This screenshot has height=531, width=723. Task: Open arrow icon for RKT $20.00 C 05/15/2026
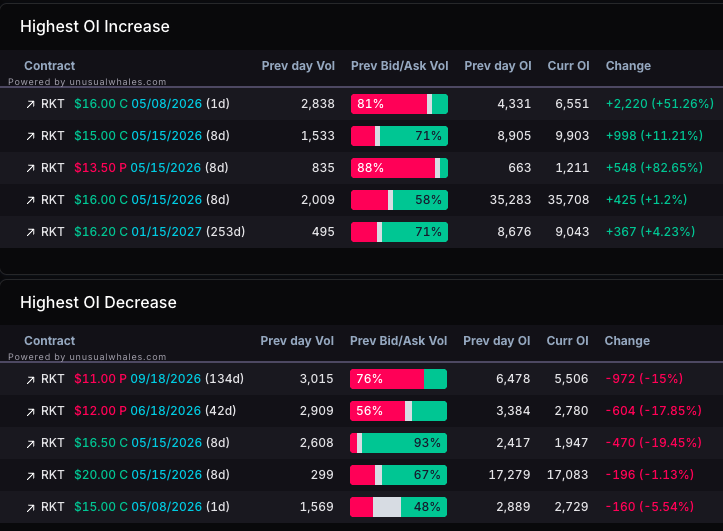pyautogui.click(x=30, y=476)
